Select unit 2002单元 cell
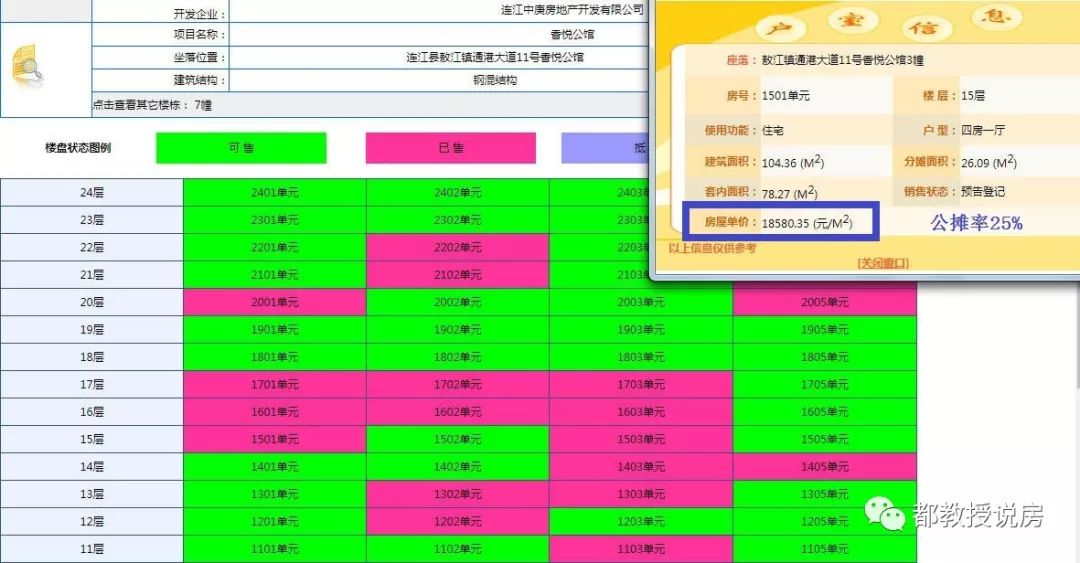Screen dimensions: 1080x563 [457, 303]
